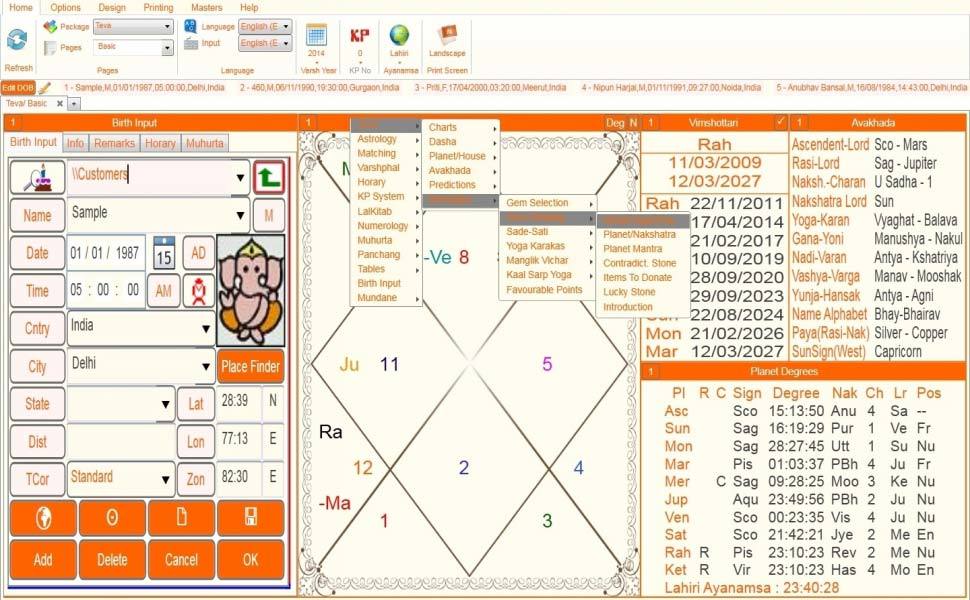Click the Cancel button
The height and width of the screenshot is (600, 970).
[181, 560]
